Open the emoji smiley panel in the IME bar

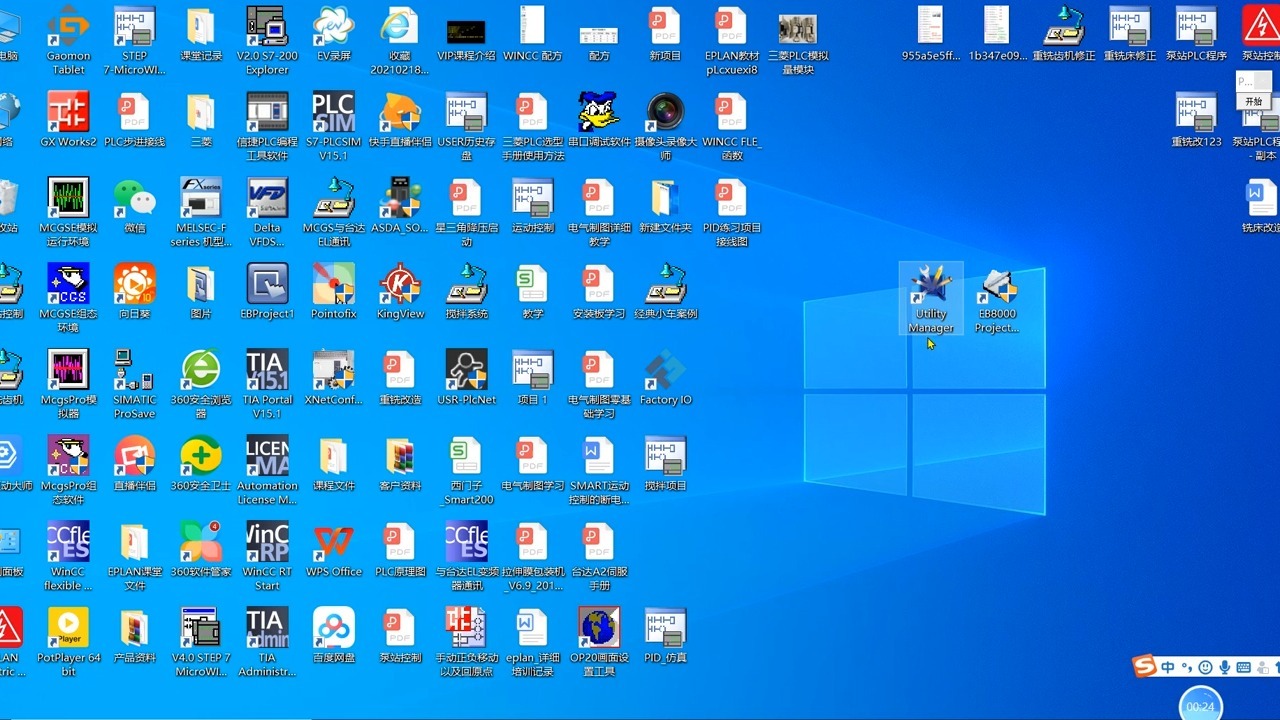pyautogui.click(x=1205, y=667)
